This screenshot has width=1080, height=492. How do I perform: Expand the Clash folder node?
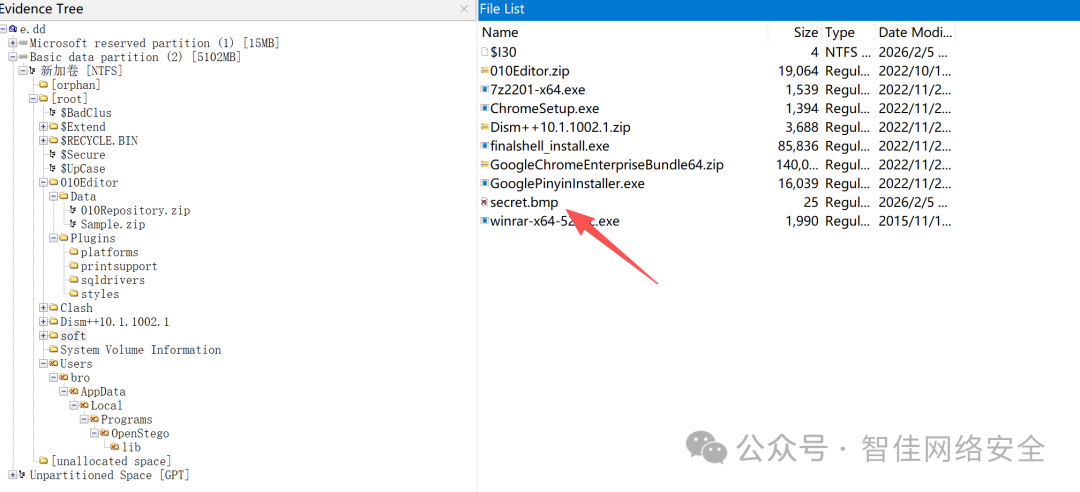tap(43, 308)
